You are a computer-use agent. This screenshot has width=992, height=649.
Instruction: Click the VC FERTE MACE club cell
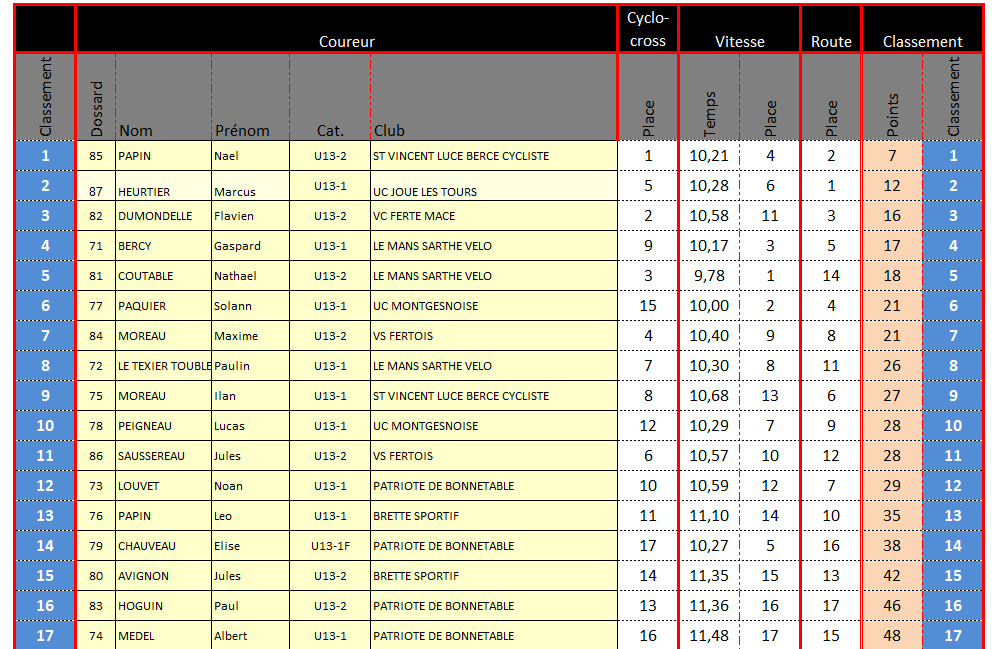(414, 216)
